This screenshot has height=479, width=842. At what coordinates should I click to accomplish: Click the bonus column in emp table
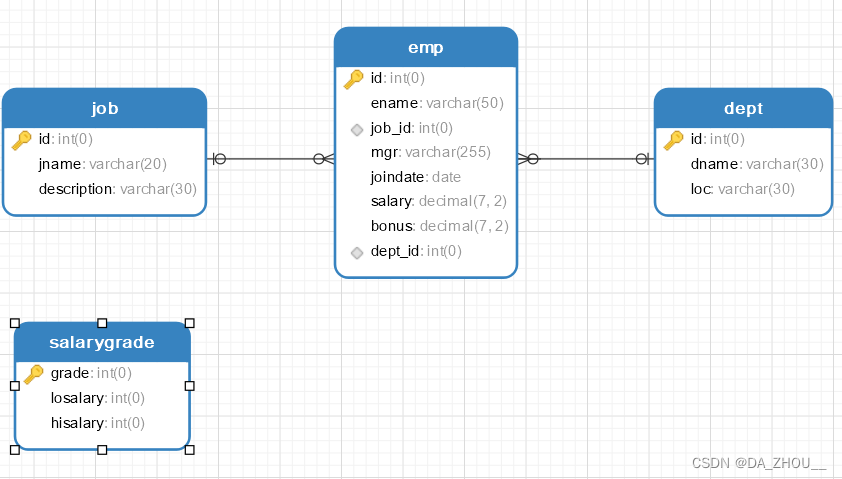point(438,226)
